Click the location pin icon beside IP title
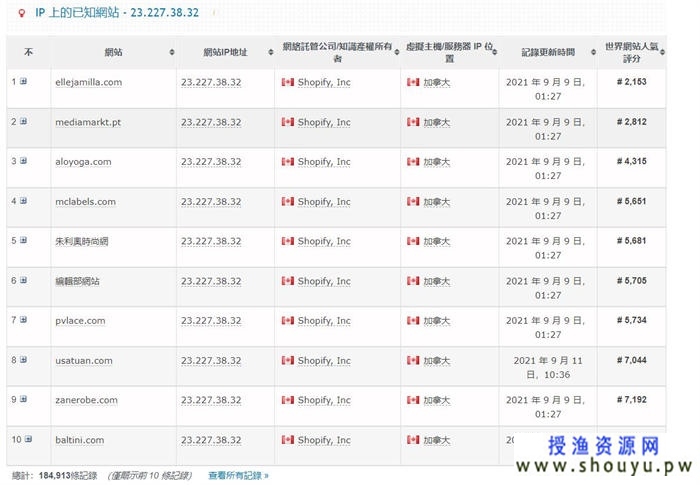Screen dimensions: 700x485 coord(21,13)
